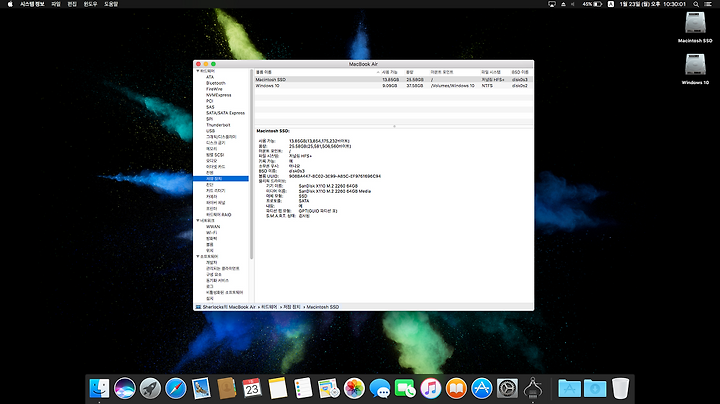Open Spotlight search in menu bar
720x404 pixels.
(x=696, y=4)
